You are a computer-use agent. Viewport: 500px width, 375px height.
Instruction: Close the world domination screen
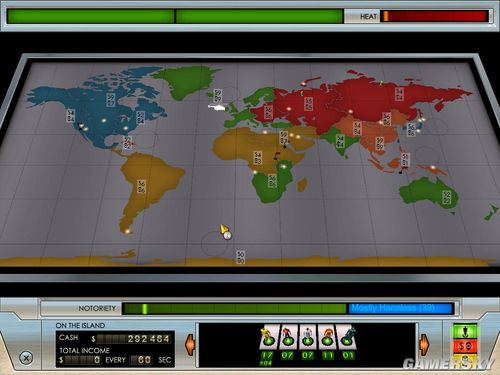point(26,358)
